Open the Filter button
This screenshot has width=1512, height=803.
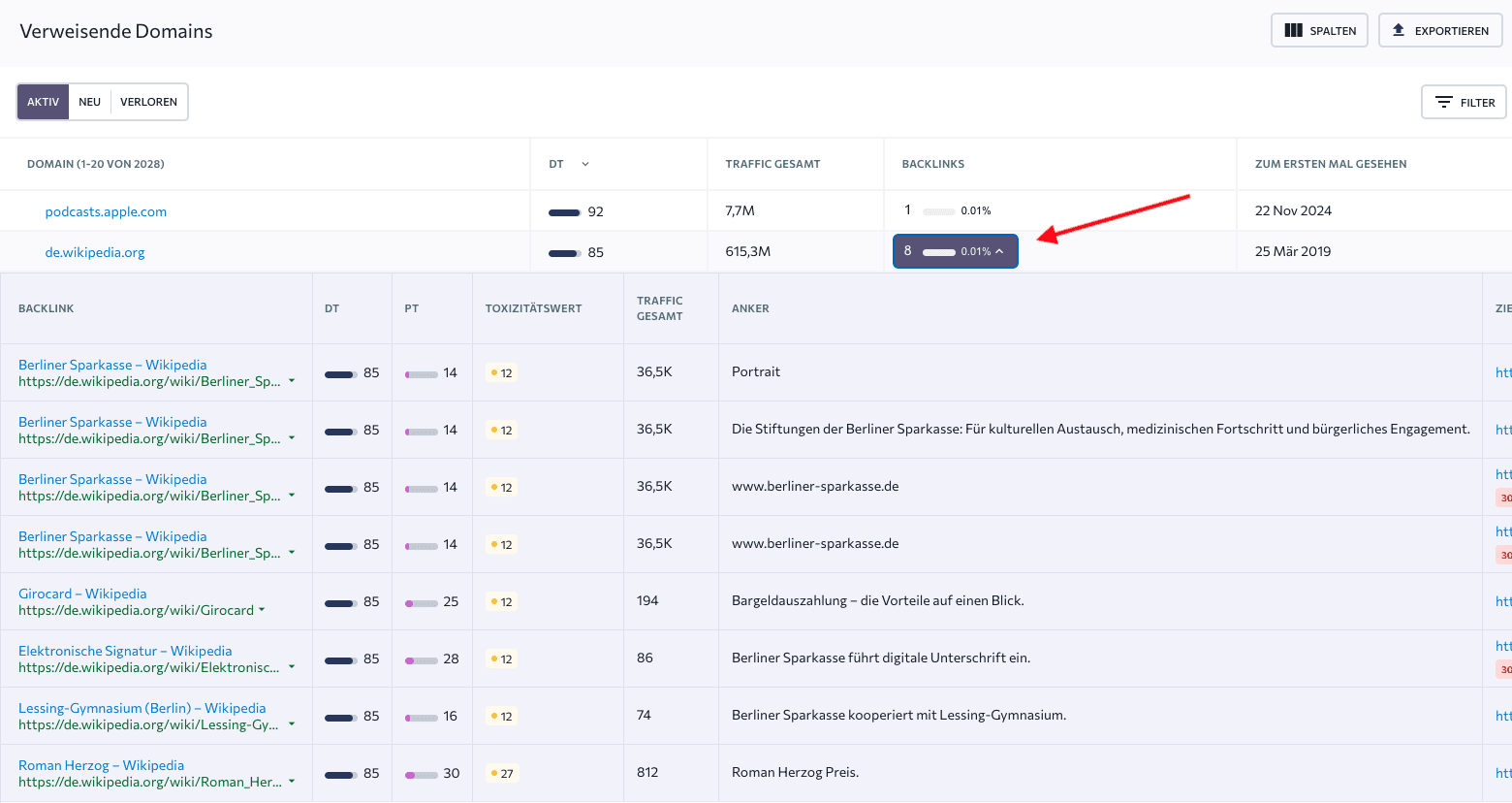(1464, 102)
